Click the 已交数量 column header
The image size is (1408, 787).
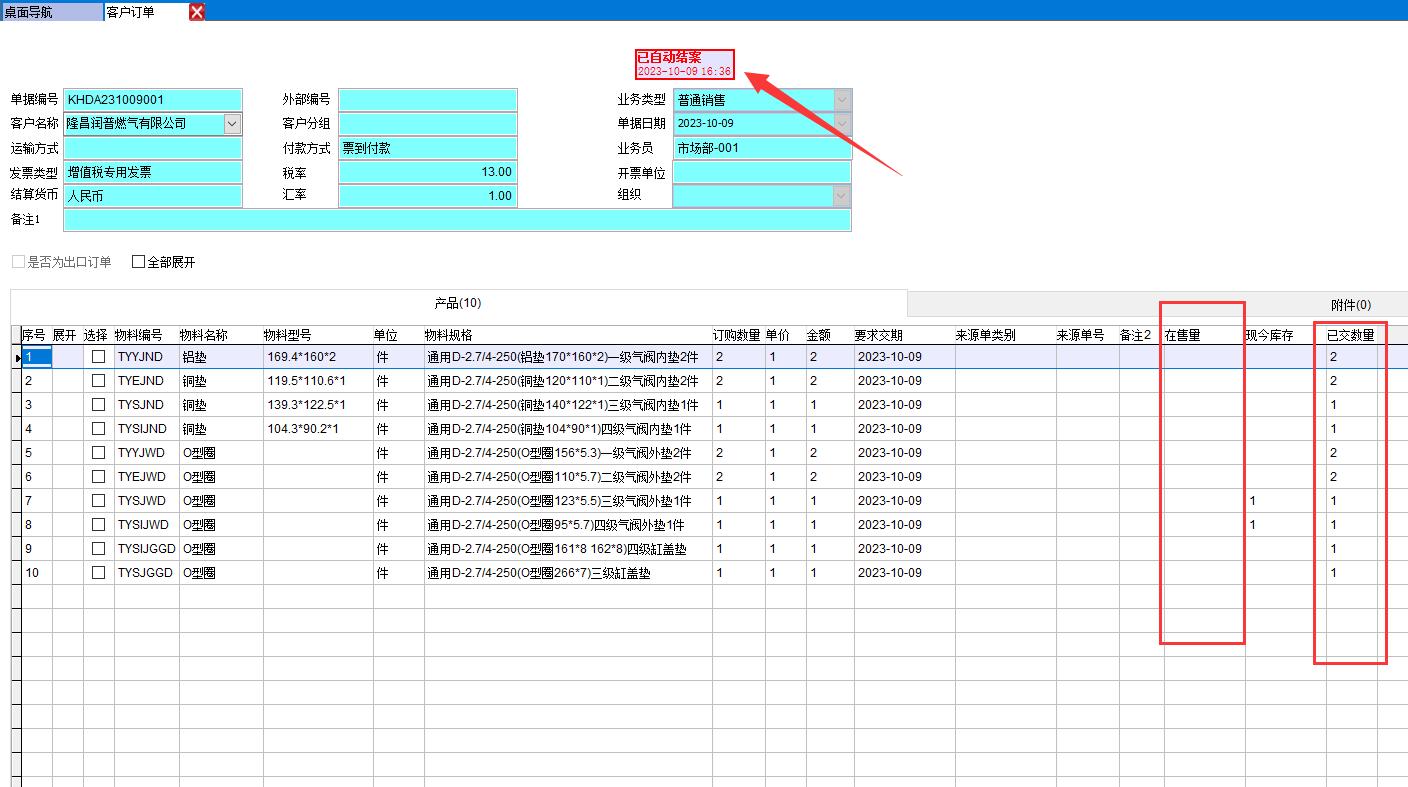point(1350,335)
